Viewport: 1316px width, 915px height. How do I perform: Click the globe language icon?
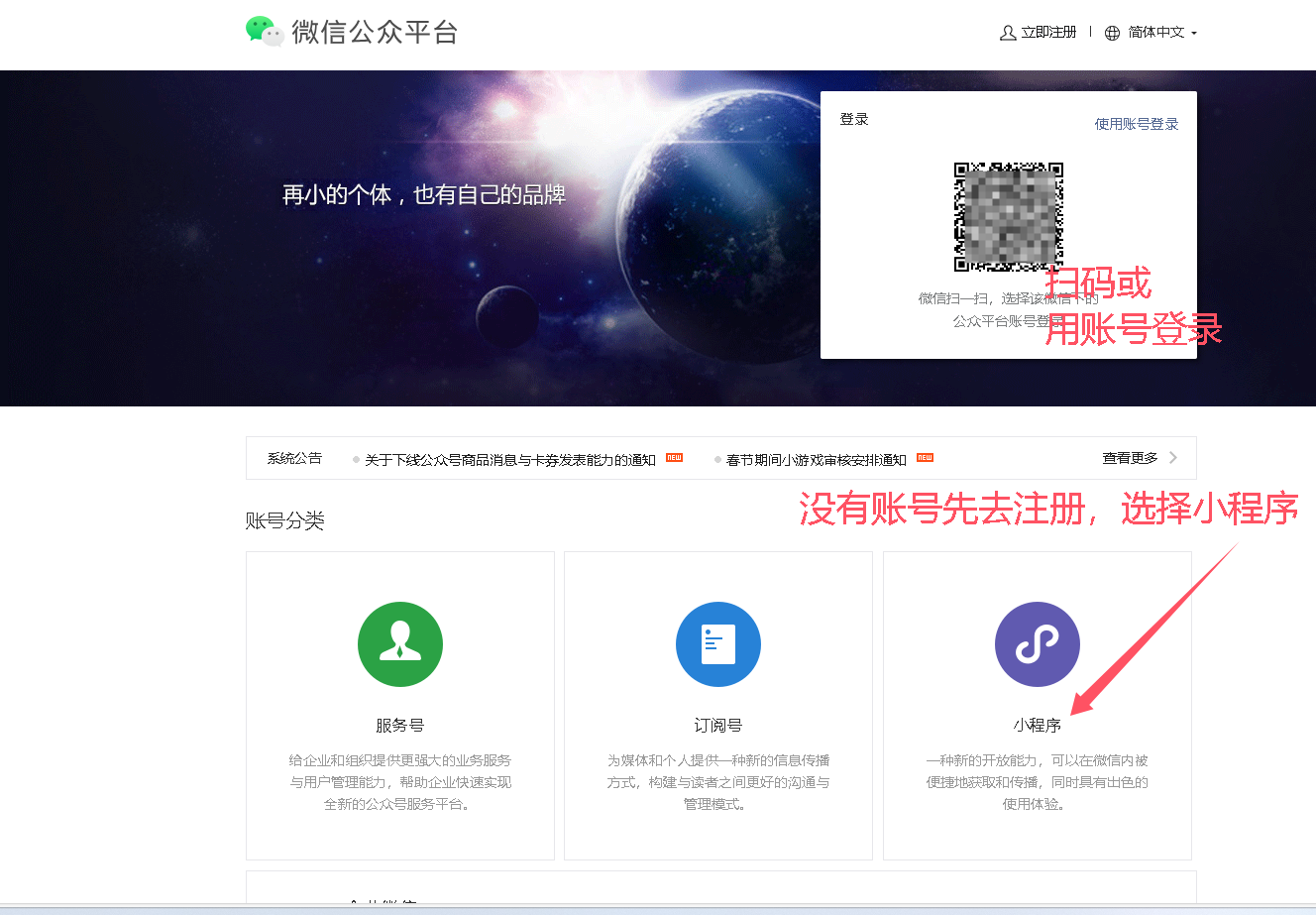coord(1112,33)
